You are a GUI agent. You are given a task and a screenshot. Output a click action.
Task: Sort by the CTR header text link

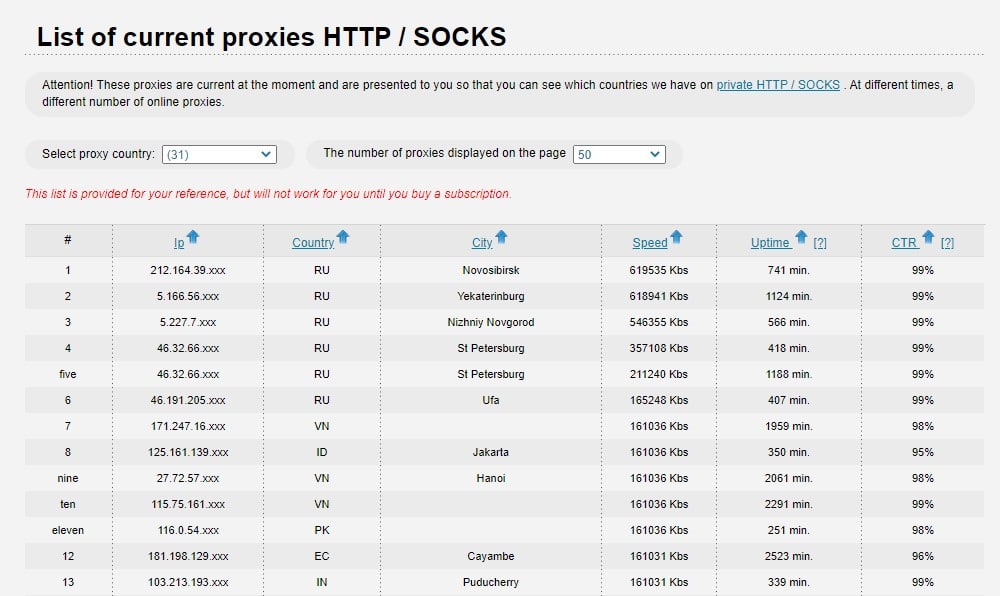point(904,243)
